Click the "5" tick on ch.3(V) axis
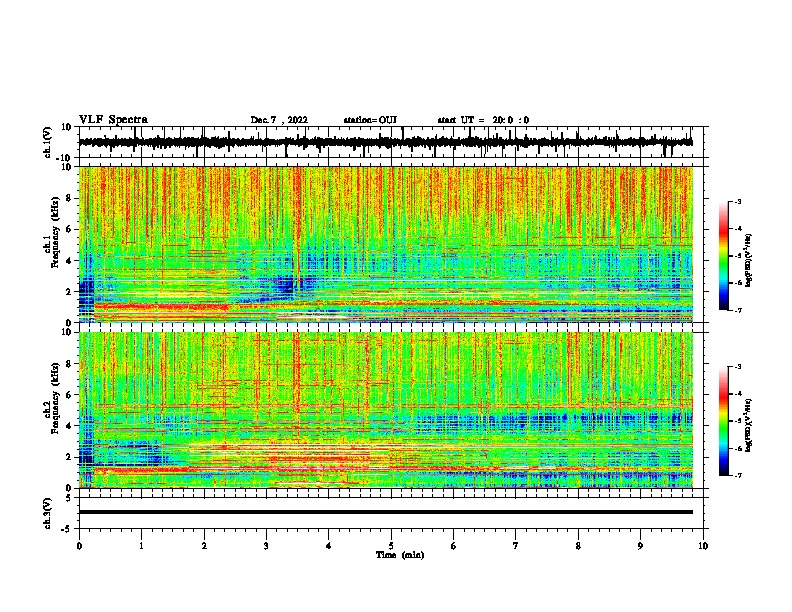The height and width of the screenshot is (612, 792). 69,498
